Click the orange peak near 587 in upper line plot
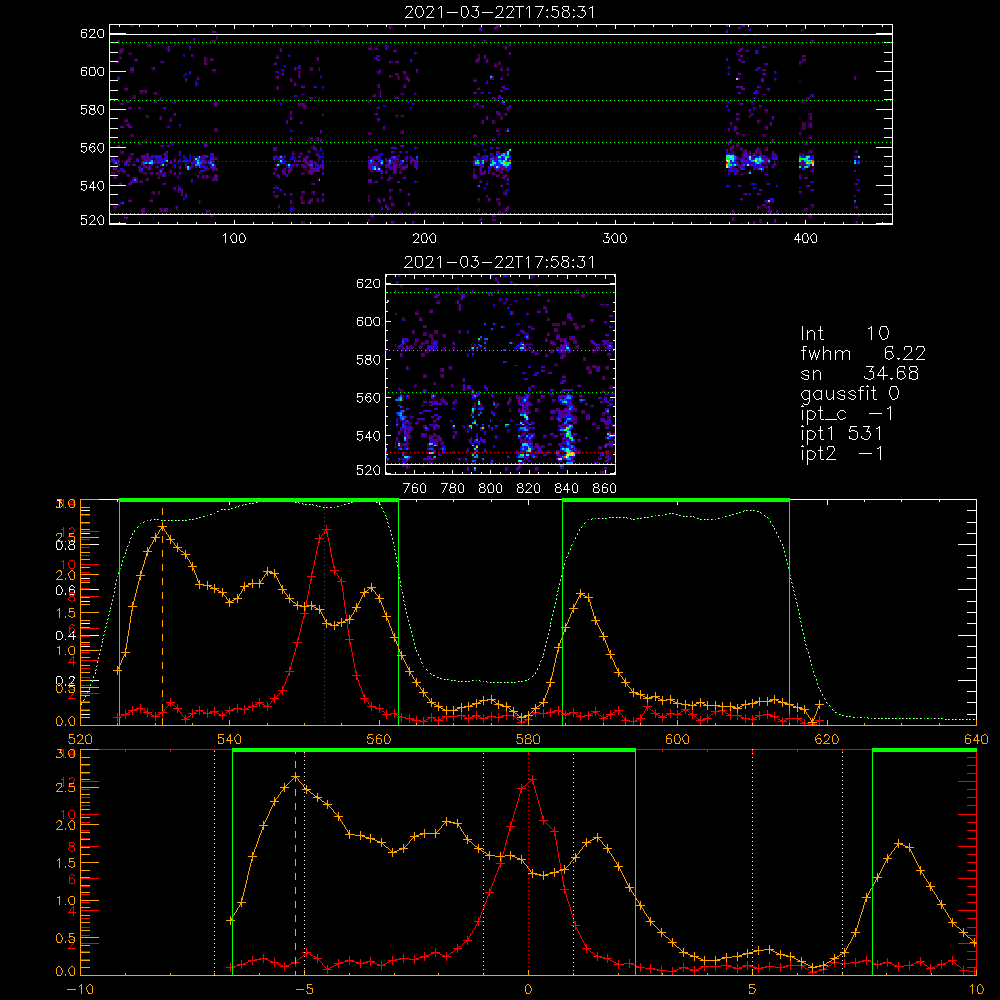This screenshot has width=1000, height=1000. pos(581,594)
